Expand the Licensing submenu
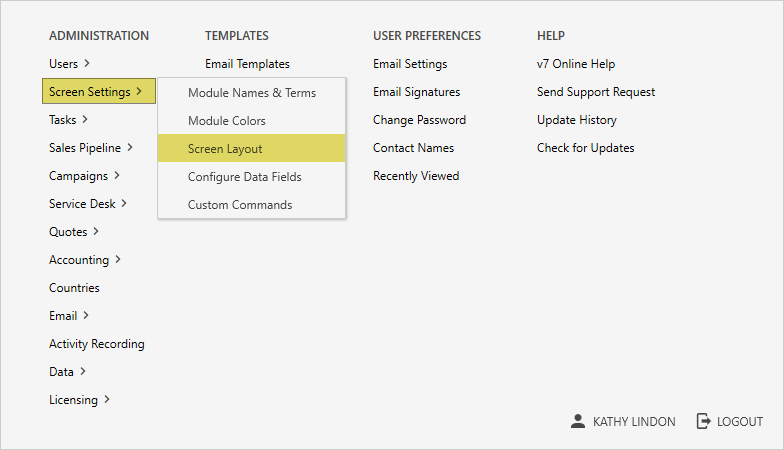Viewport: 784px width, 450px height. (79, 400)
